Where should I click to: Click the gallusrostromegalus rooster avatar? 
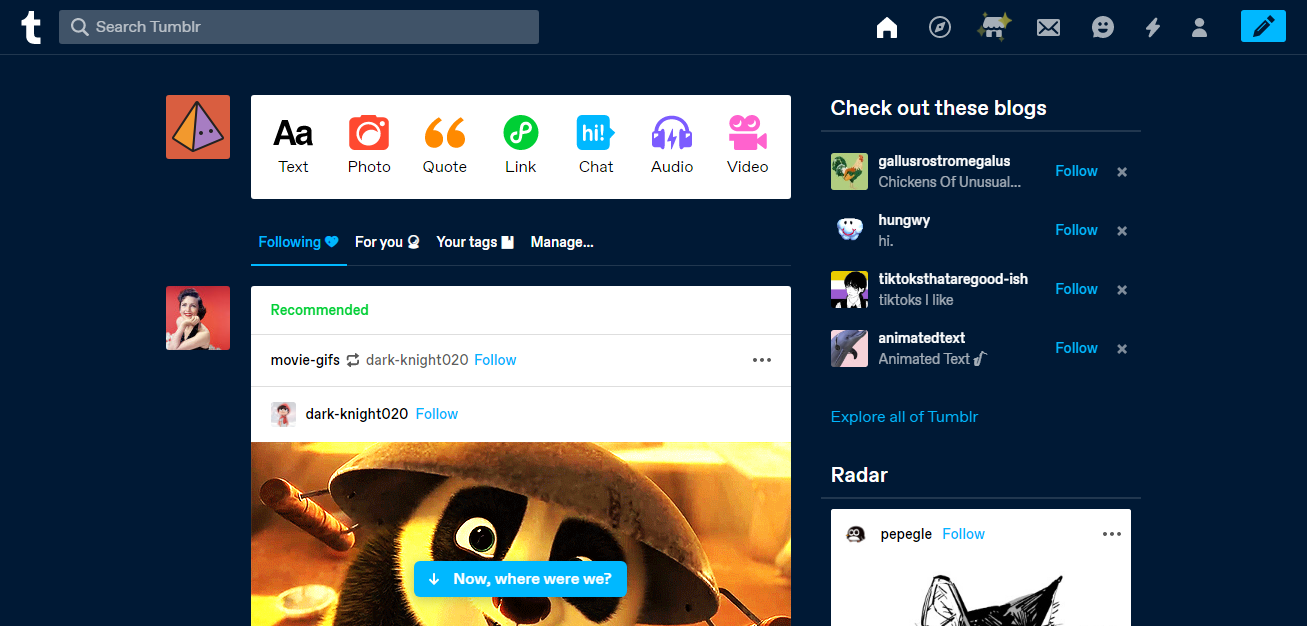(849, 171)
